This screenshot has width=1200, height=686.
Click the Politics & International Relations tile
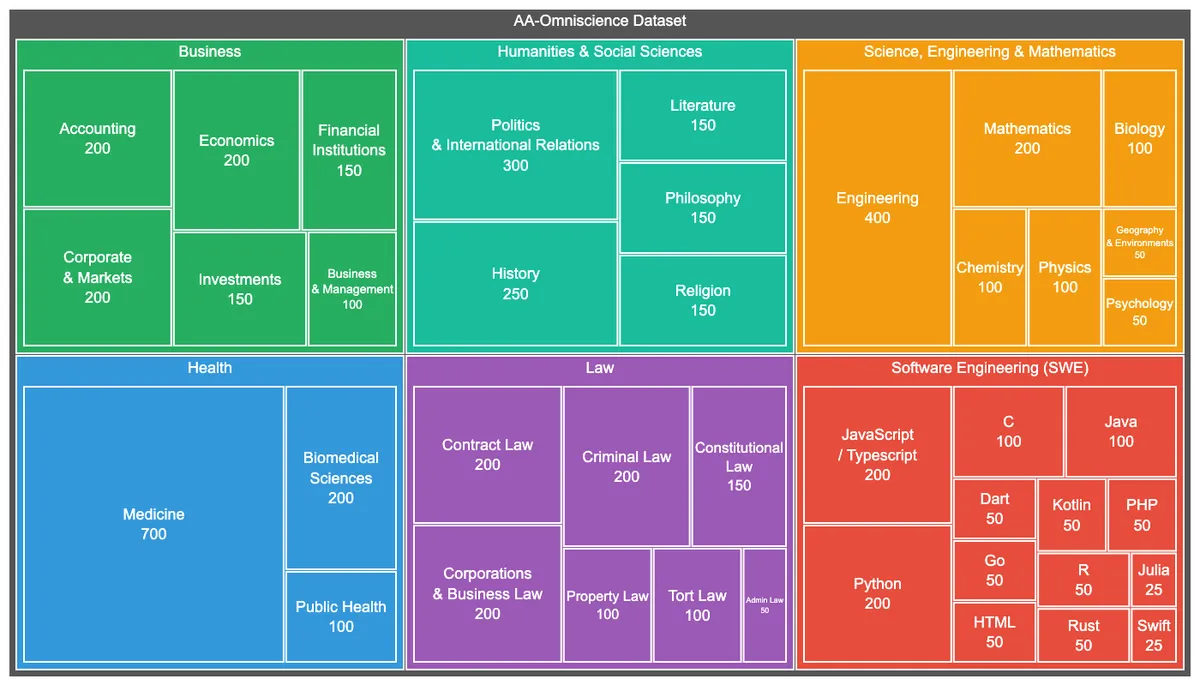pos(515,145)
